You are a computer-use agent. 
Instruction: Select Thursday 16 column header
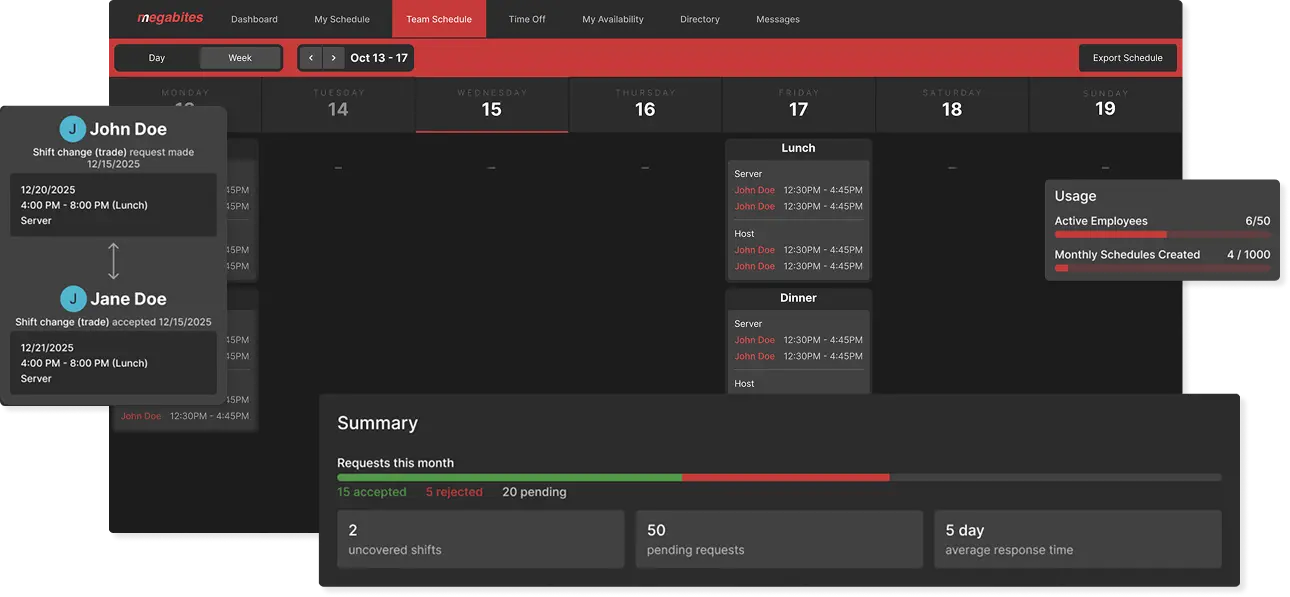click(645, 104)
